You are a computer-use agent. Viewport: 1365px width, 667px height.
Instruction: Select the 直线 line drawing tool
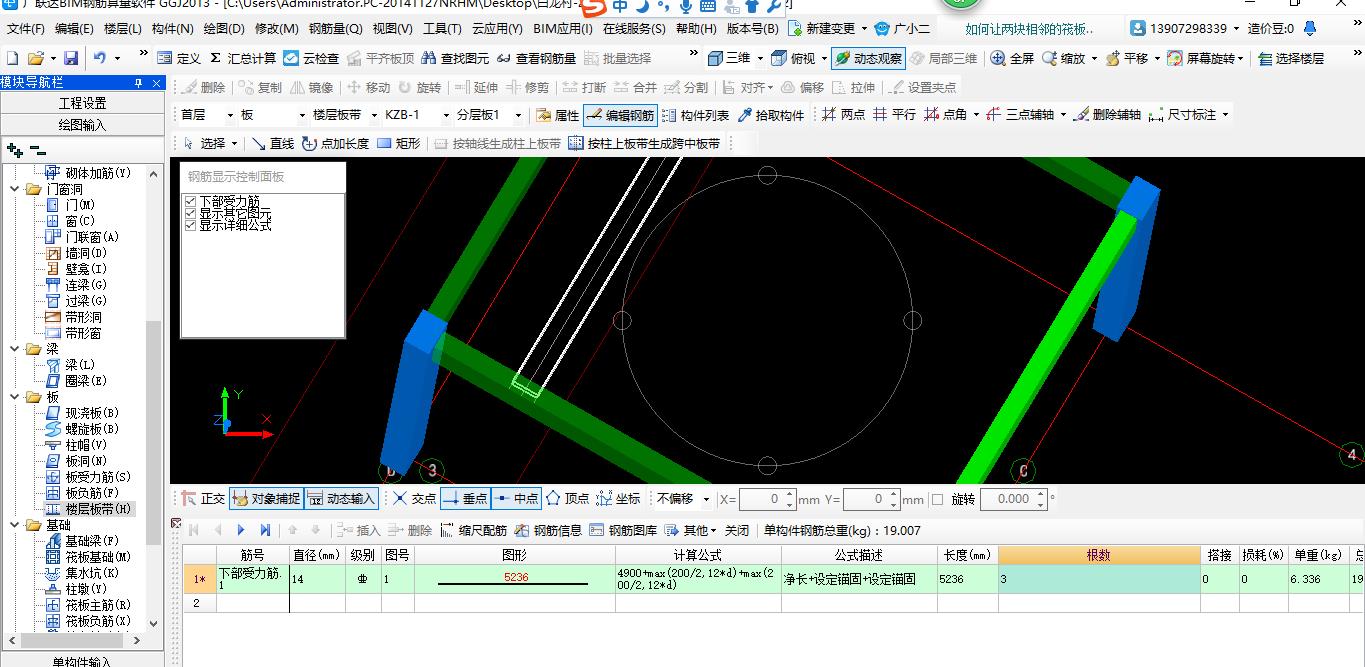(x=272, y=144)
